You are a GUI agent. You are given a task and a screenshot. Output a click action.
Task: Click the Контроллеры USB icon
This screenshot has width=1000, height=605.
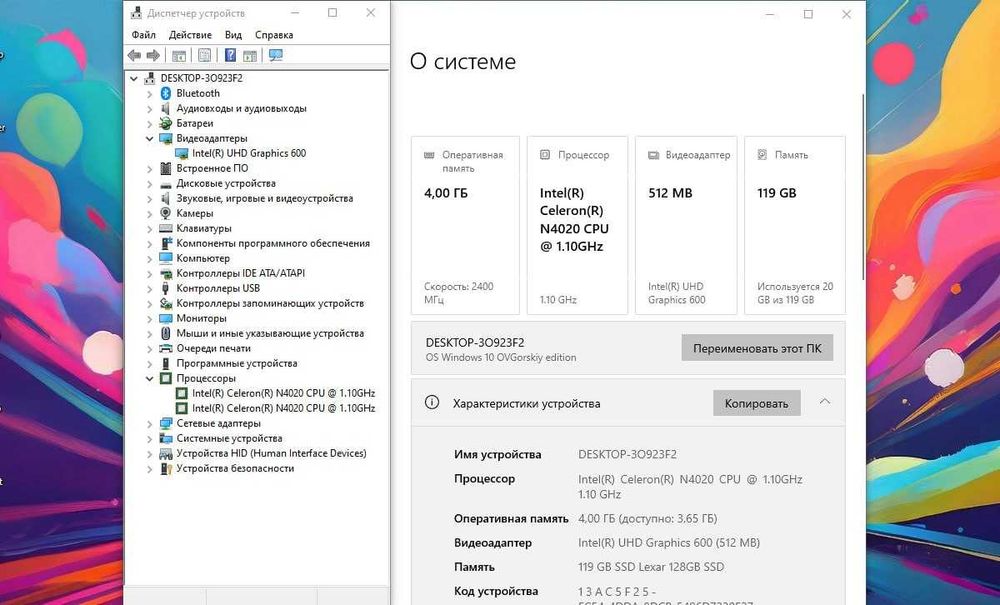pyautogui.click(x=166, y=288)
